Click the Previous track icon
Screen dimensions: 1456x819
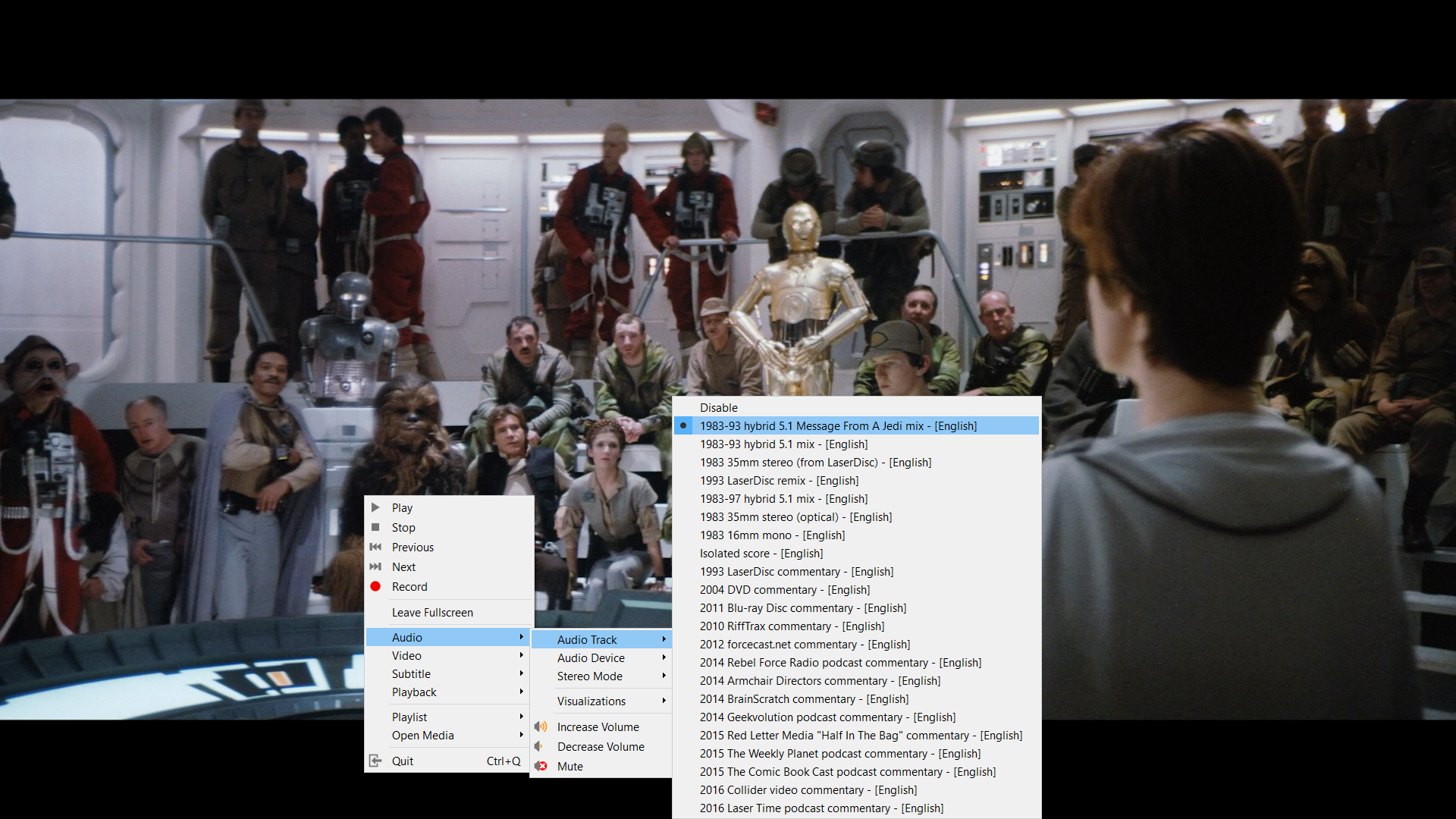375,547
